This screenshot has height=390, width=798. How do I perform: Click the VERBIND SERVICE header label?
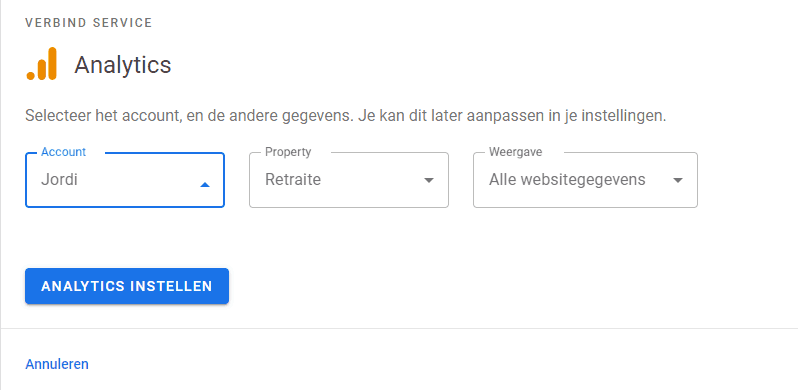89,23
